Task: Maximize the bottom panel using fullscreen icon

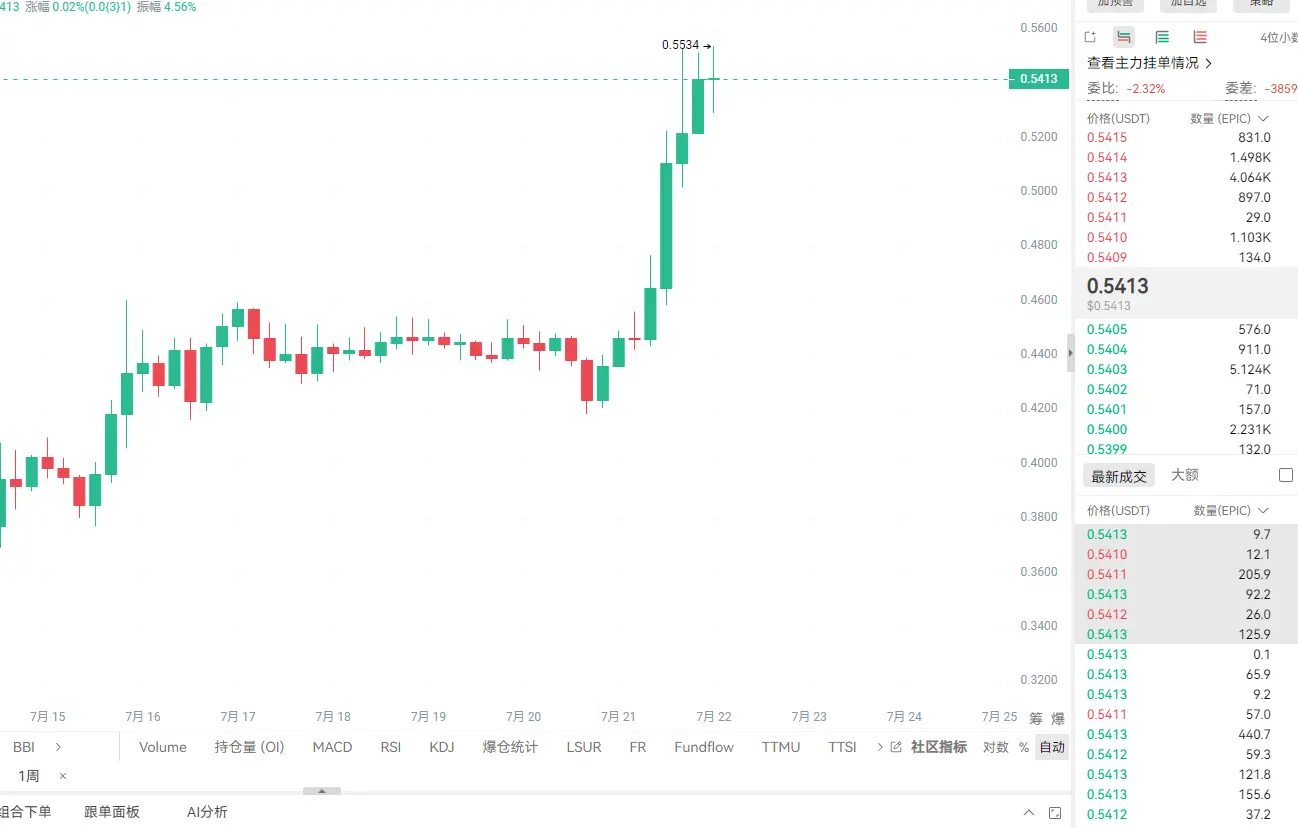Action: (1056, 813)
